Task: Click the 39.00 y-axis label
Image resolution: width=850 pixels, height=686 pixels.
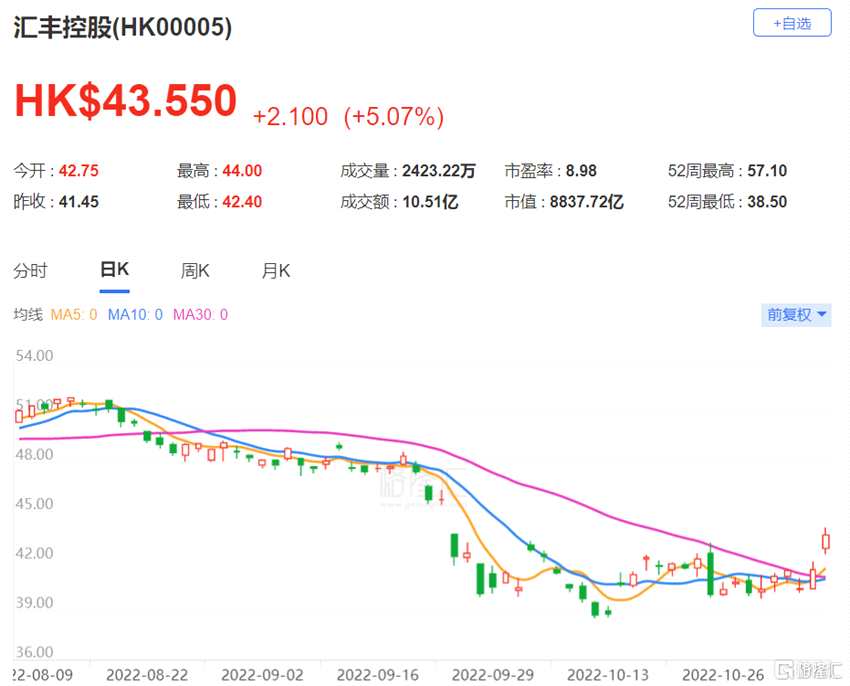Action: click(x=34, y=602)
